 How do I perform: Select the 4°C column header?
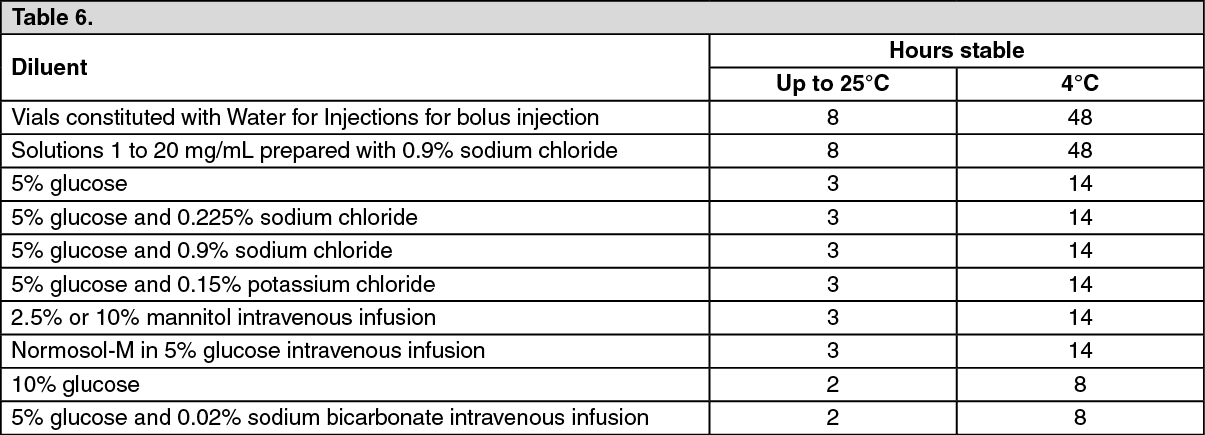(1080, 84)
